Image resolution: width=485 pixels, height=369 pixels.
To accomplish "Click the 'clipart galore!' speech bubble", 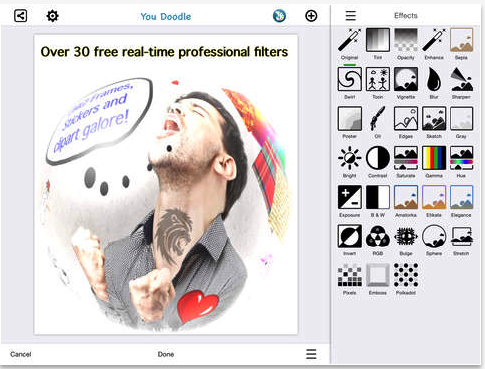I will click(99, 121).
